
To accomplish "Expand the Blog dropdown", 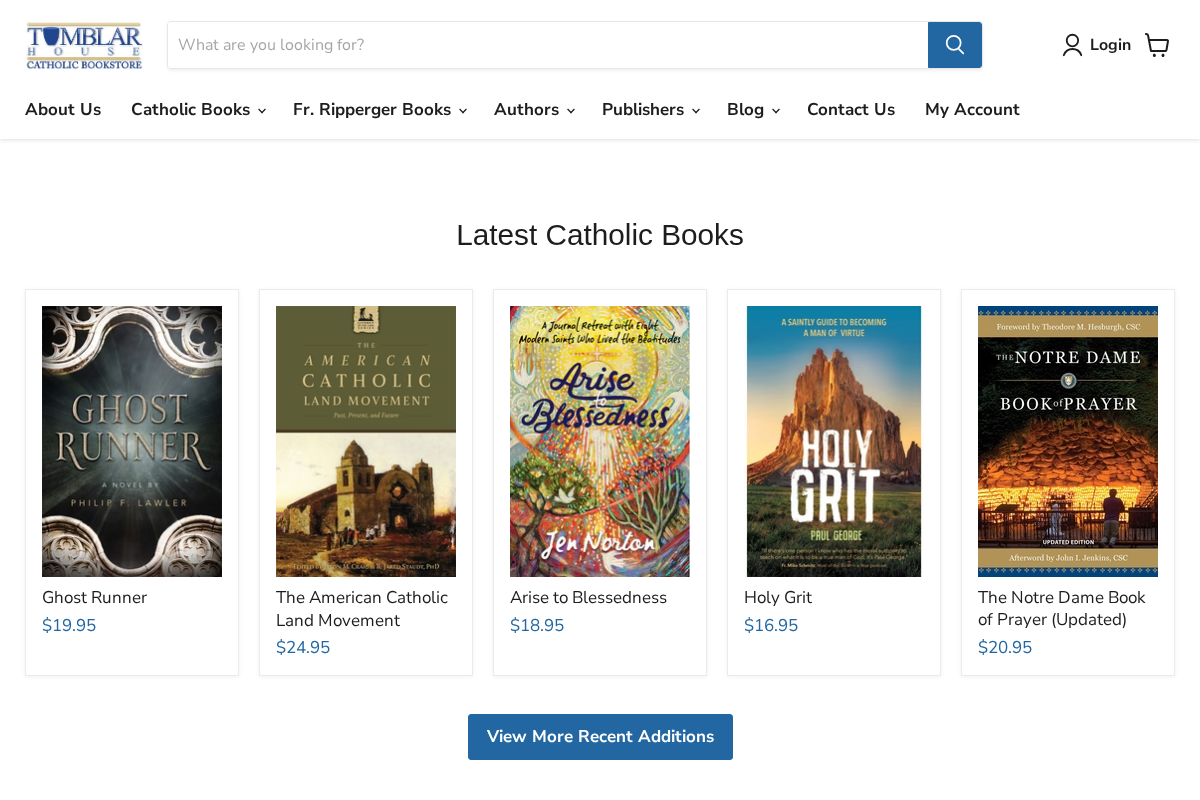I will tap(751, 110).
